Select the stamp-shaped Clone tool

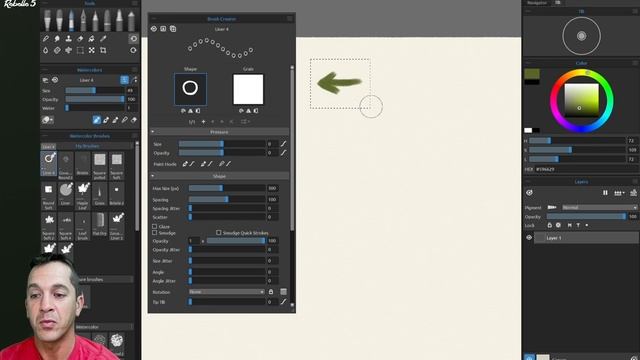point(69,38)
